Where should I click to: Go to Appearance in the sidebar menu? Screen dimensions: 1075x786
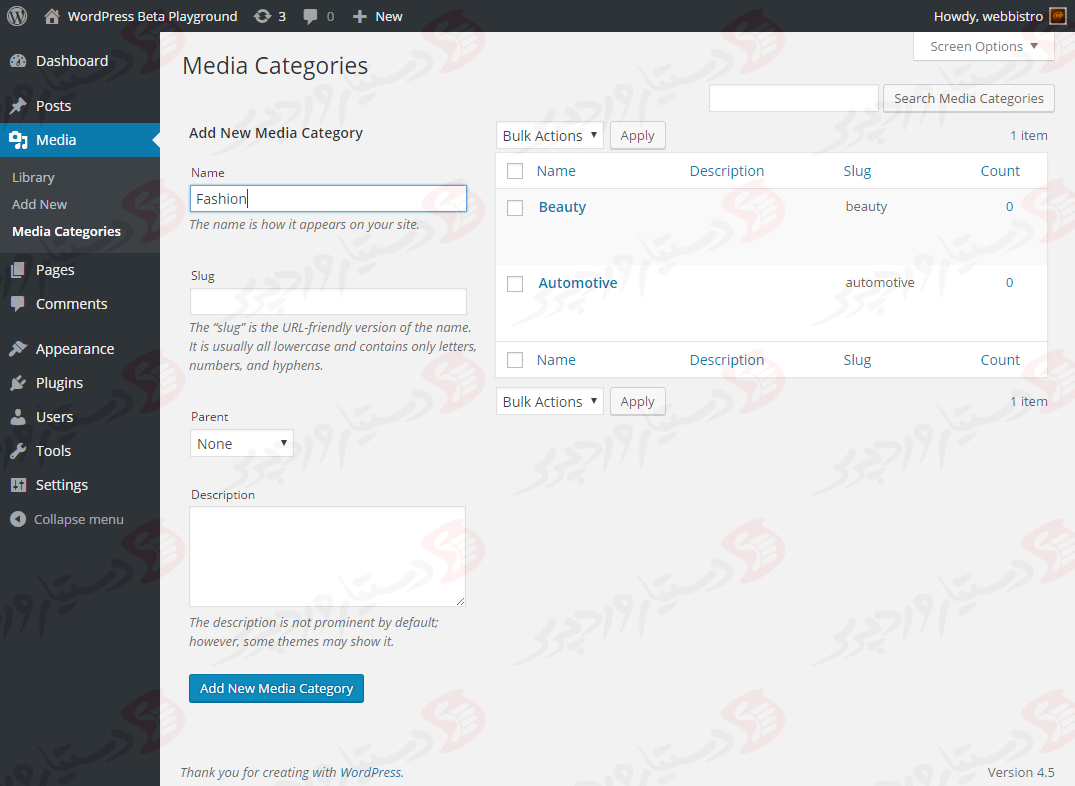pos(74,349)
